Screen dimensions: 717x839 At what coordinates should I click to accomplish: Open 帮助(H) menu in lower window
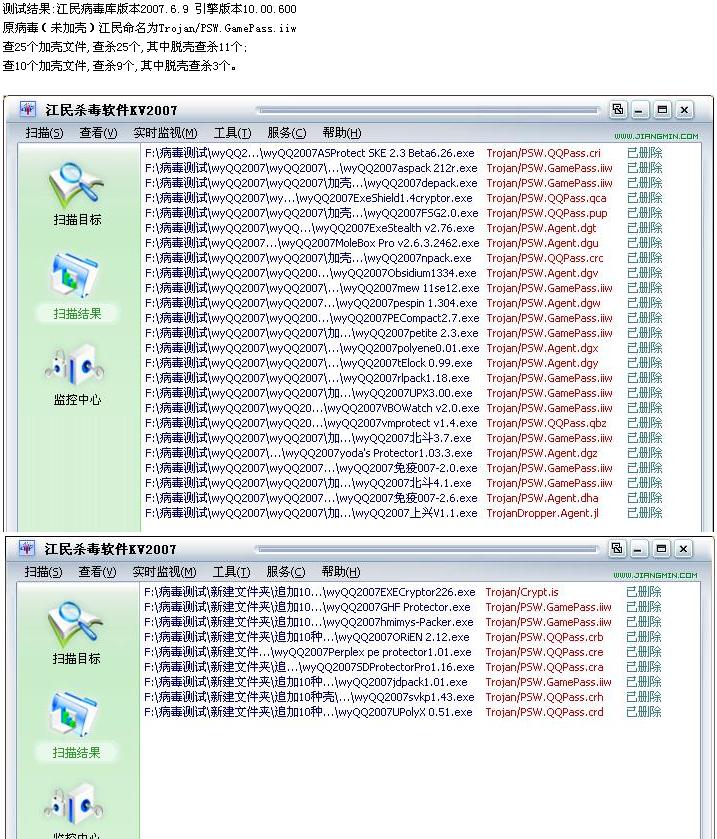point(341,571)
